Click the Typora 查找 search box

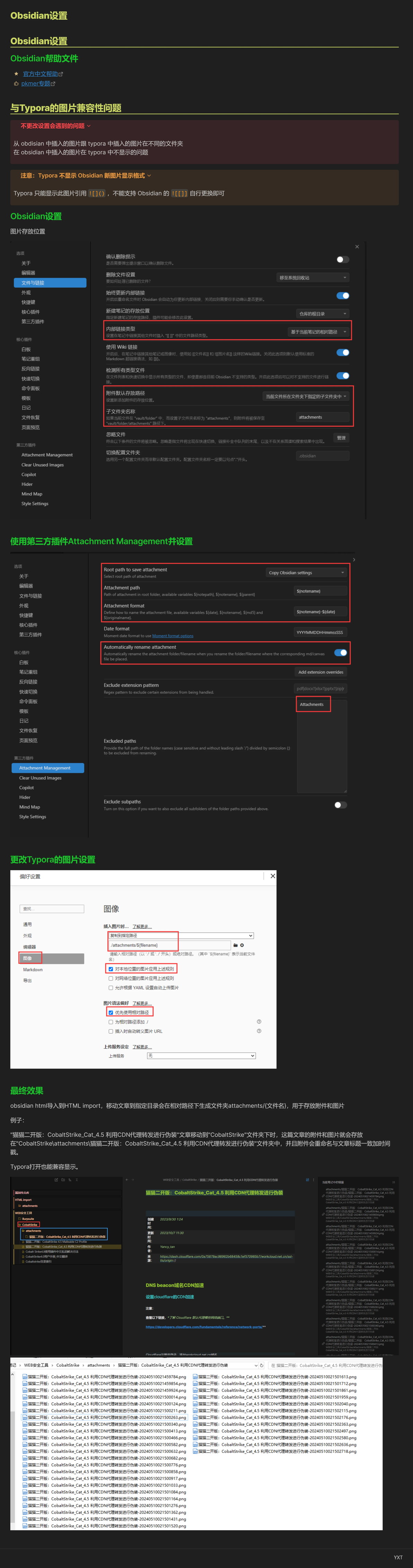[52, 909]
